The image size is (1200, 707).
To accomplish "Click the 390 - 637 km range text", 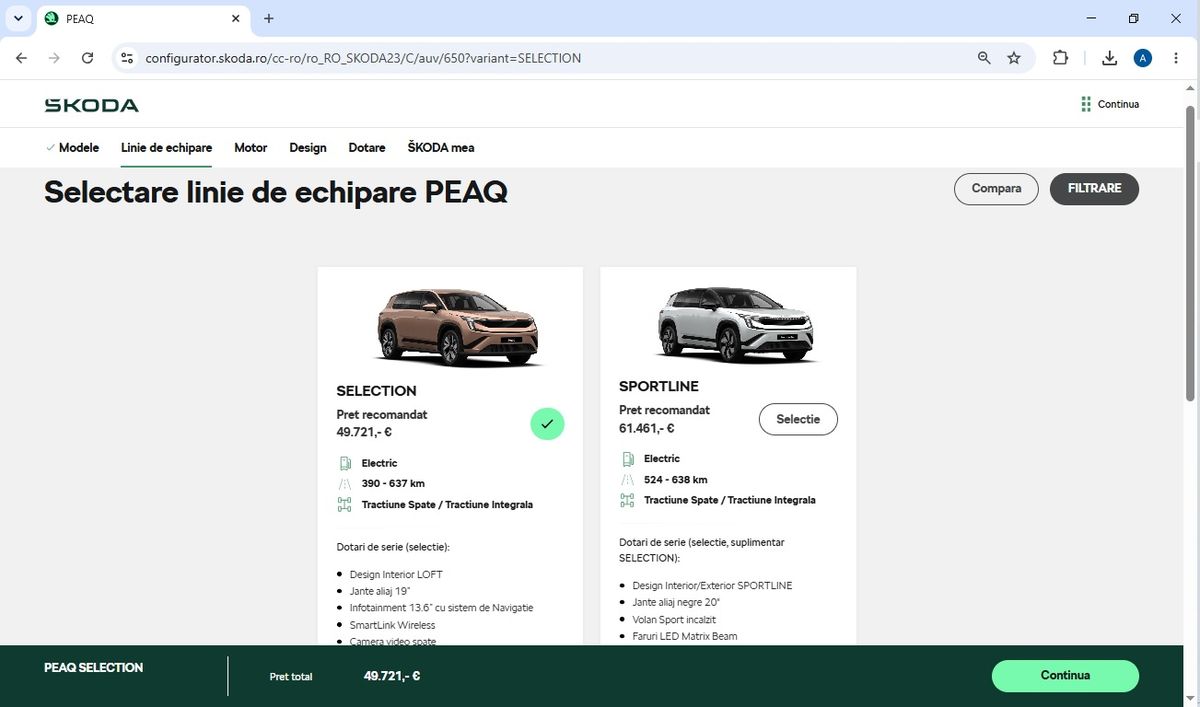I will coord(393,484).
